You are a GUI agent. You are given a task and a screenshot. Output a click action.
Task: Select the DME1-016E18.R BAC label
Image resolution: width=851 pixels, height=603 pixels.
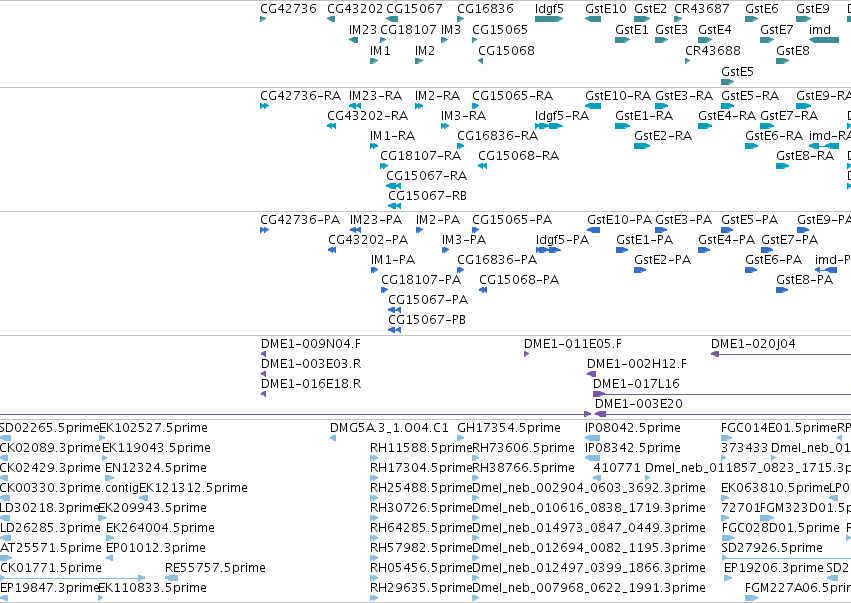point(311,384)
